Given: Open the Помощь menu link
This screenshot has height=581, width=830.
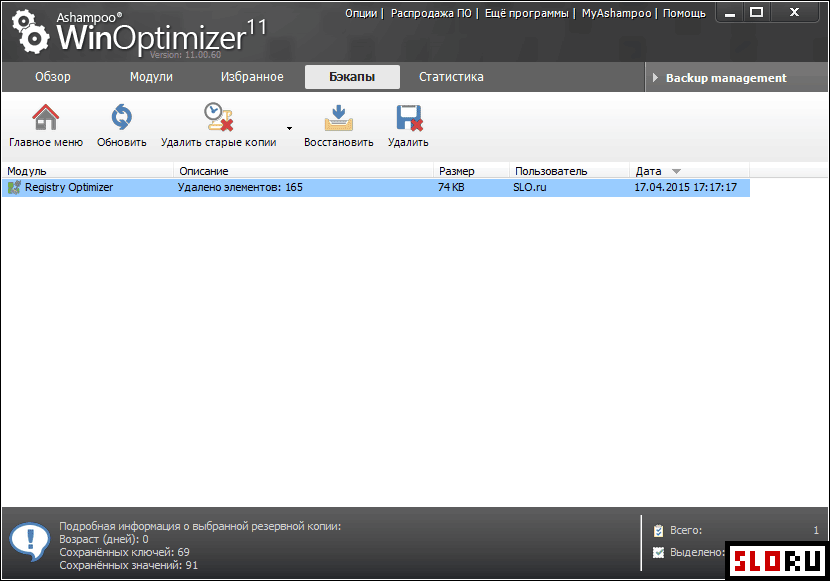Looking at the screenshot, I should [x=684, y=13].
